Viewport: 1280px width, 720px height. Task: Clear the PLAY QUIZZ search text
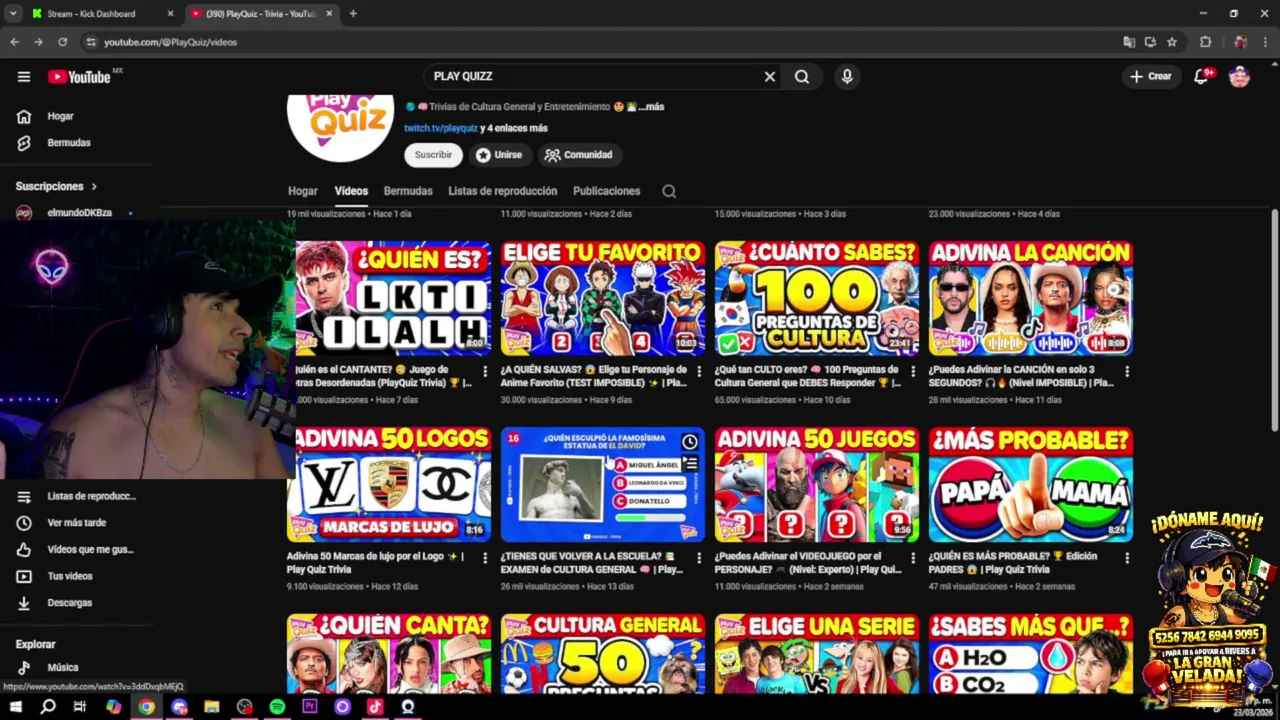click(x=770, y=76)
